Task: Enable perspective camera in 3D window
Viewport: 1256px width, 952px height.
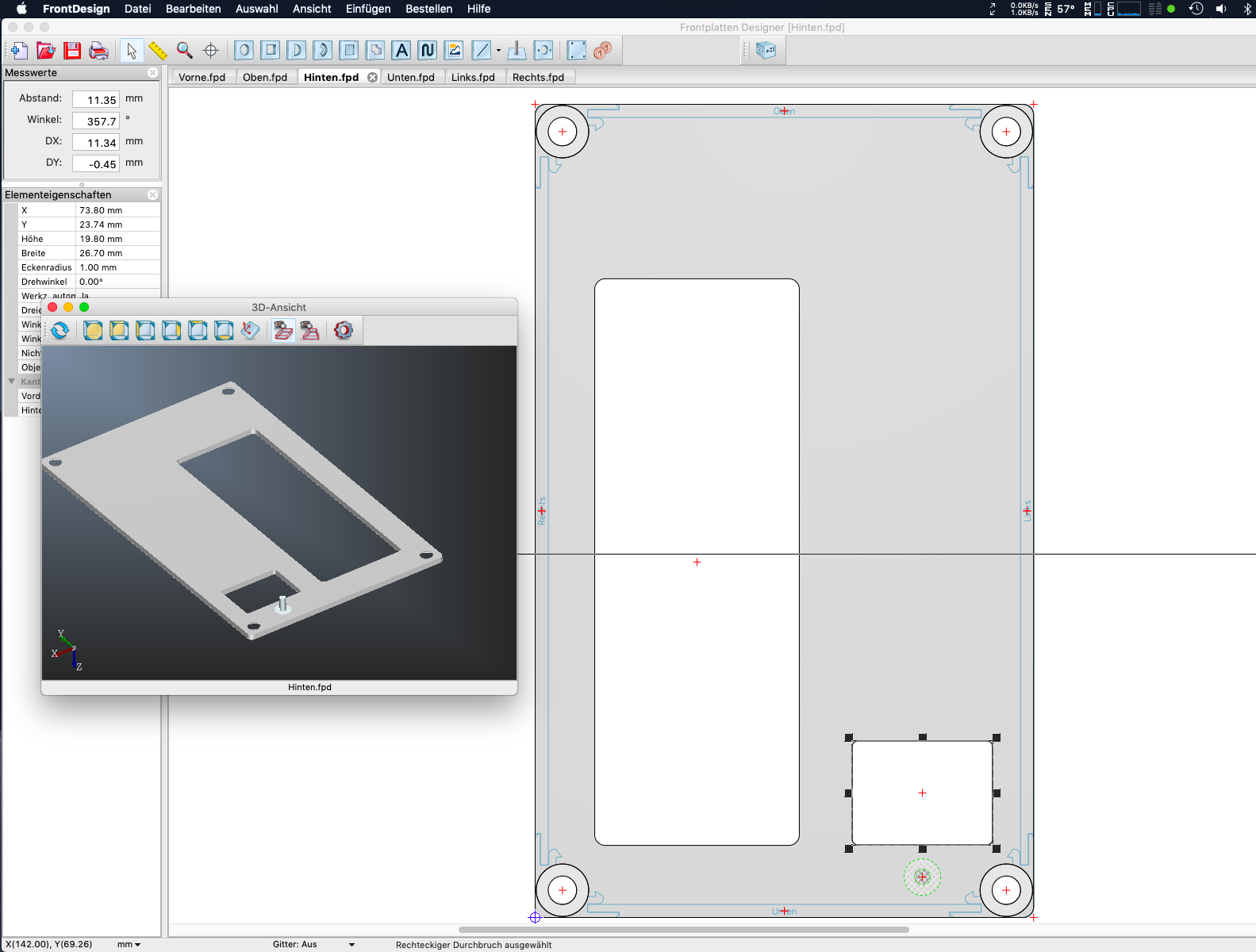Action: point(310,330)
